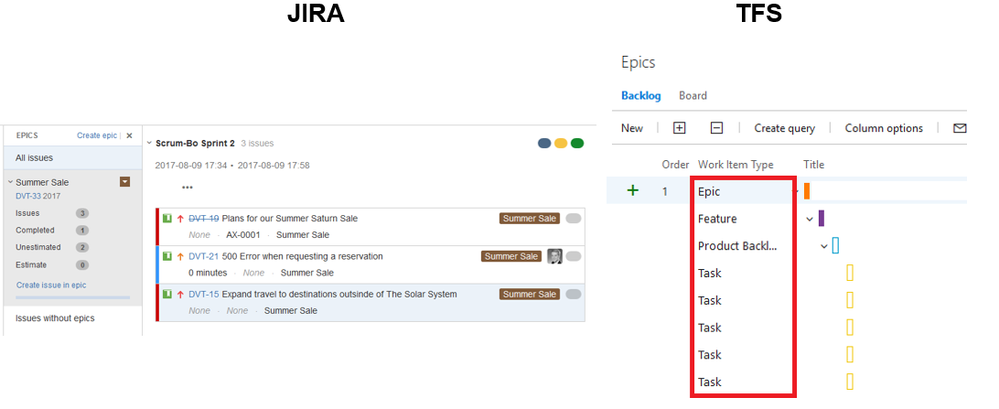Click the collapse all minus icon
The height and width of the screenshot is (409, 999).
[x=717, y=128]
